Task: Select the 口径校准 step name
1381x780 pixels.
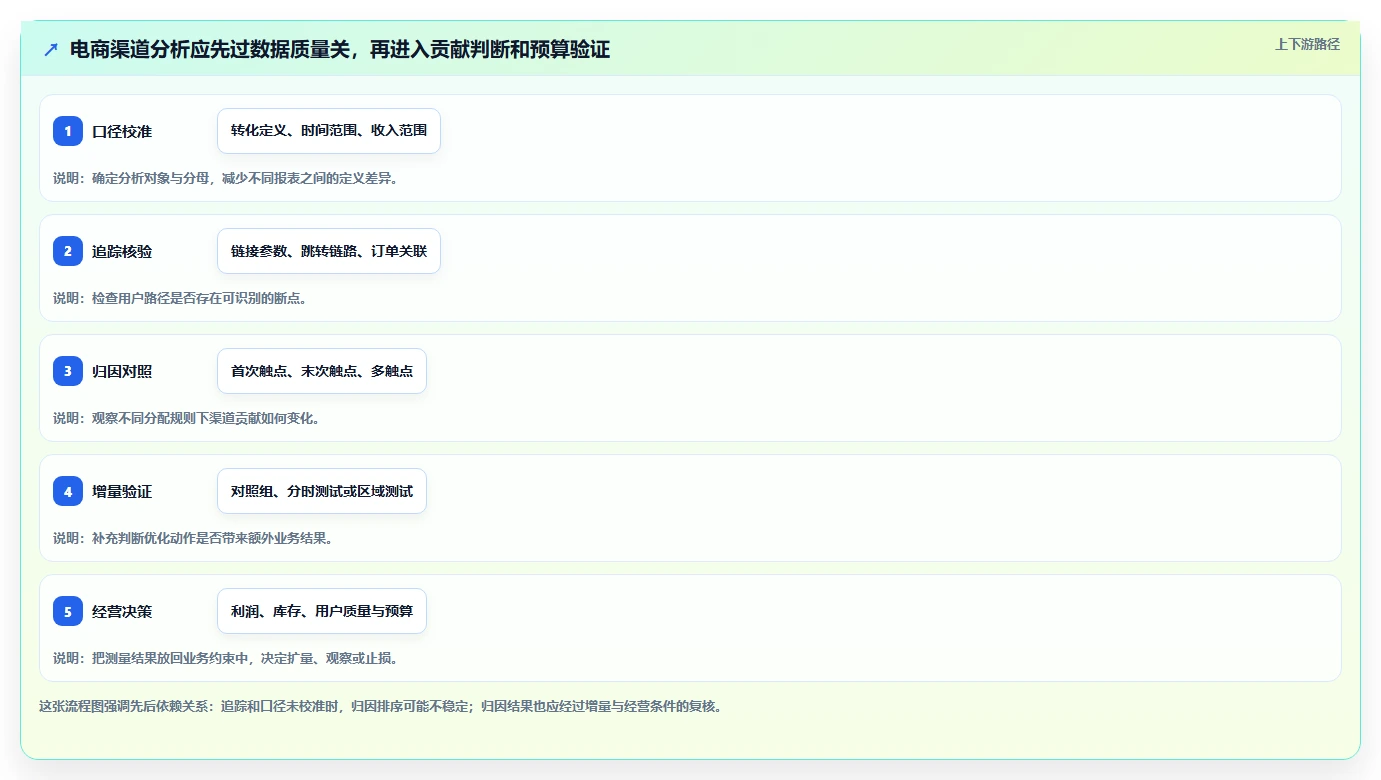Action: click(x=122, y=132)
